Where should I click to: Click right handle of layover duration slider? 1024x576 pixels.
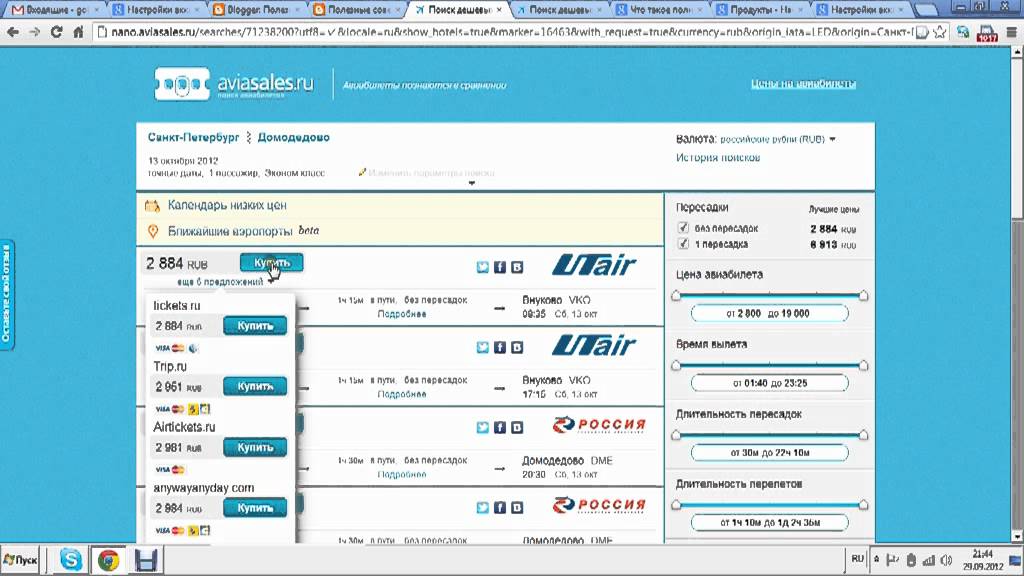point(863,435)
